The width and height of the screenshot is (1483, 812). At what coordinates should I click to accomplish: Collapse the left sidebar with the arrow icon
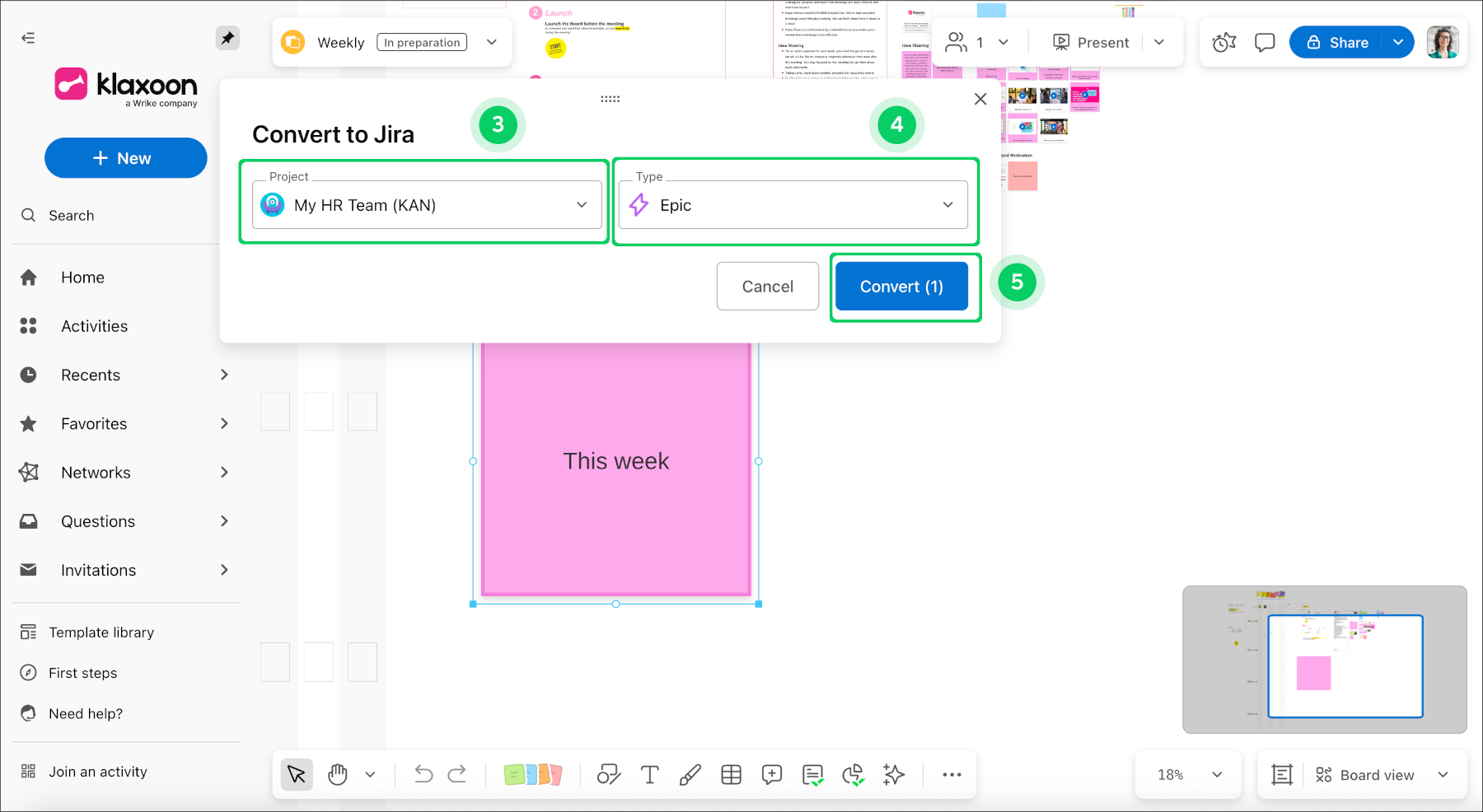28,38
